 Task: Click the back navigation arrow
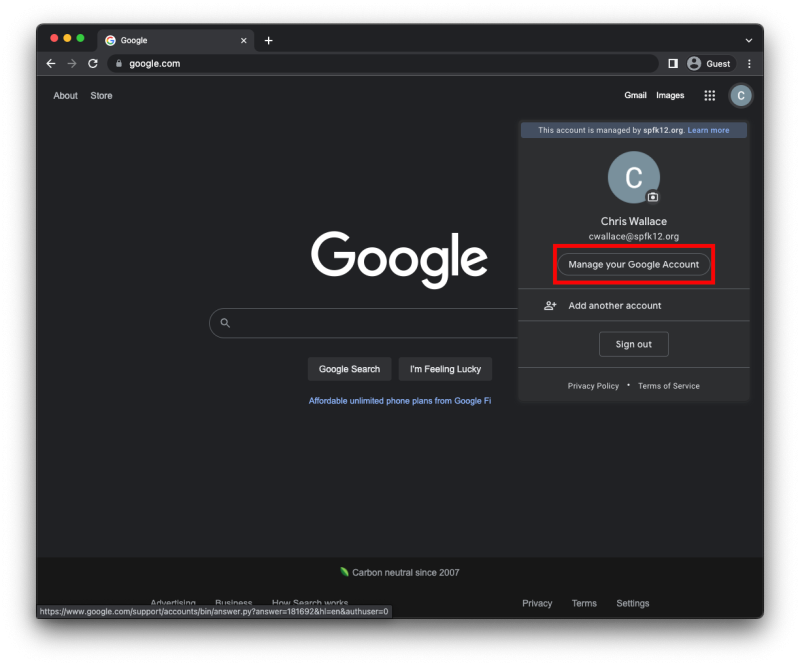pyautogui.click(x=51, y=63)
